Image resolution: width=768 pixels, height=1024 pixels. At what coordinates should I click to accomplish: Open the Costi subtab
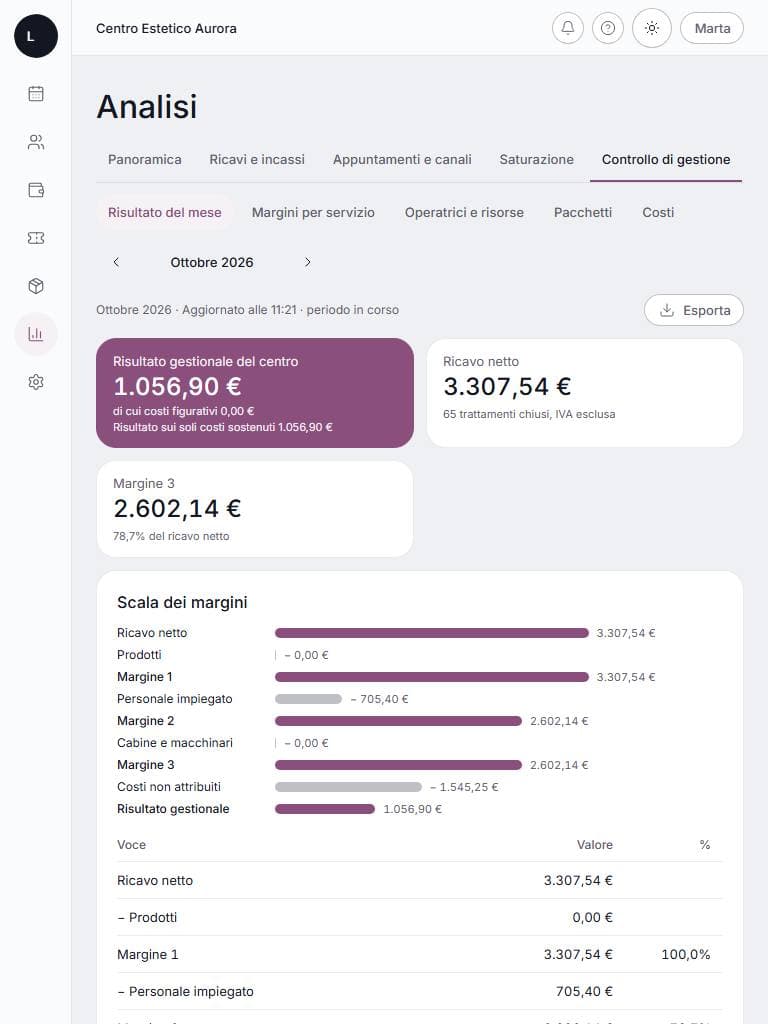[658, 212]
